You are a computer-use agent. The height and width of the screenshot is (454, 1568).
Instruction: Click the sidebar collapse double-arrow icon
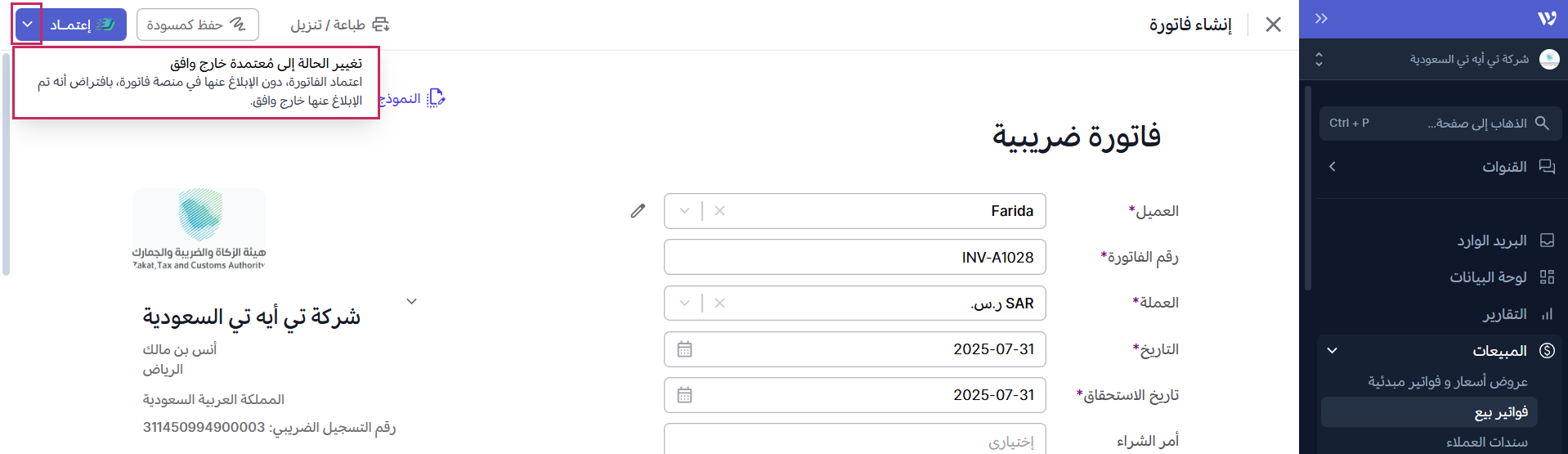1321,19
